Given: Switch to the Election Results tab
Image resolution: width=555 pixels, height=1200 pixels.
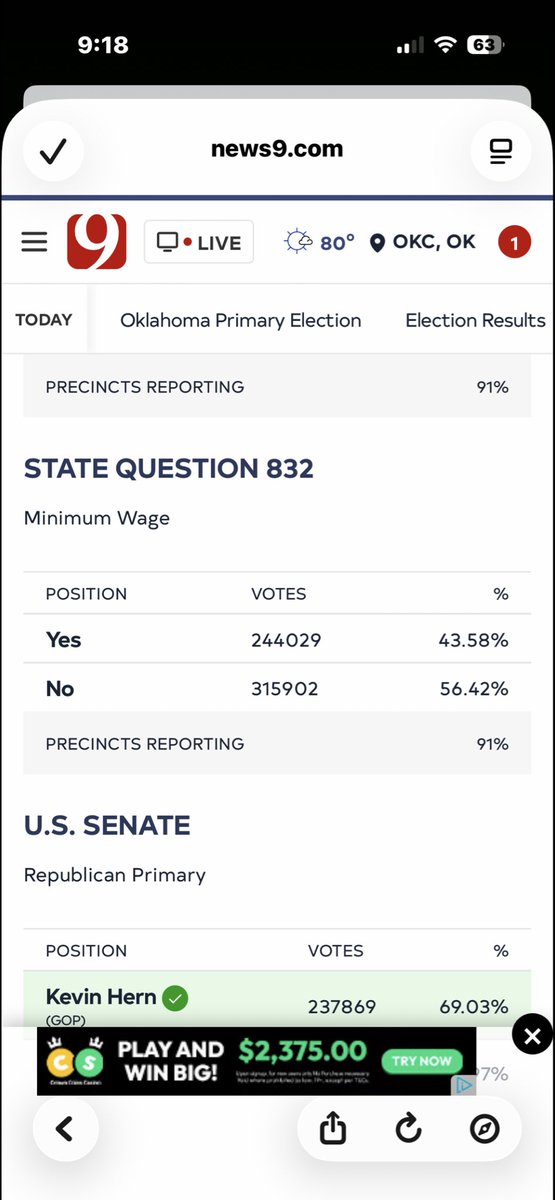Looking at the screenshot, I should click(475, 321).
